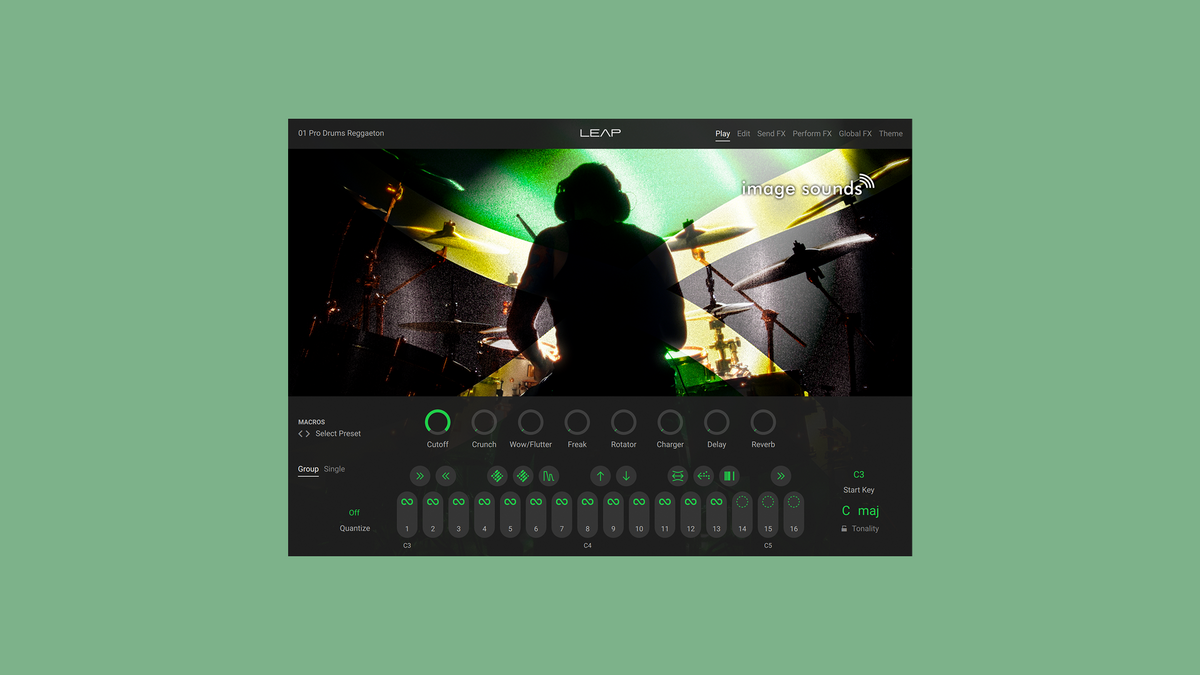Toggle loop icon on pad 6
Screen dimensions: 1200x675
click(x=536, y=502)
